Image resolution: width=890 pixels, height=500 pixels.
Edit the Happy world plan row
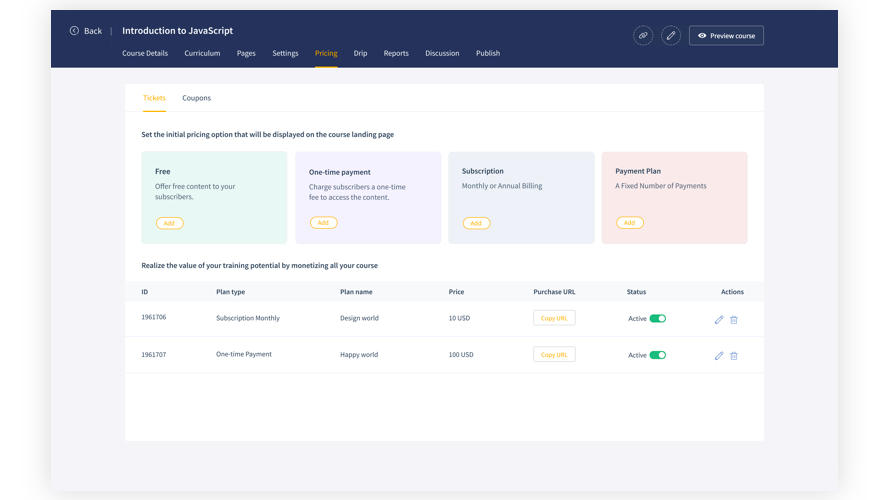click(719, 356)
